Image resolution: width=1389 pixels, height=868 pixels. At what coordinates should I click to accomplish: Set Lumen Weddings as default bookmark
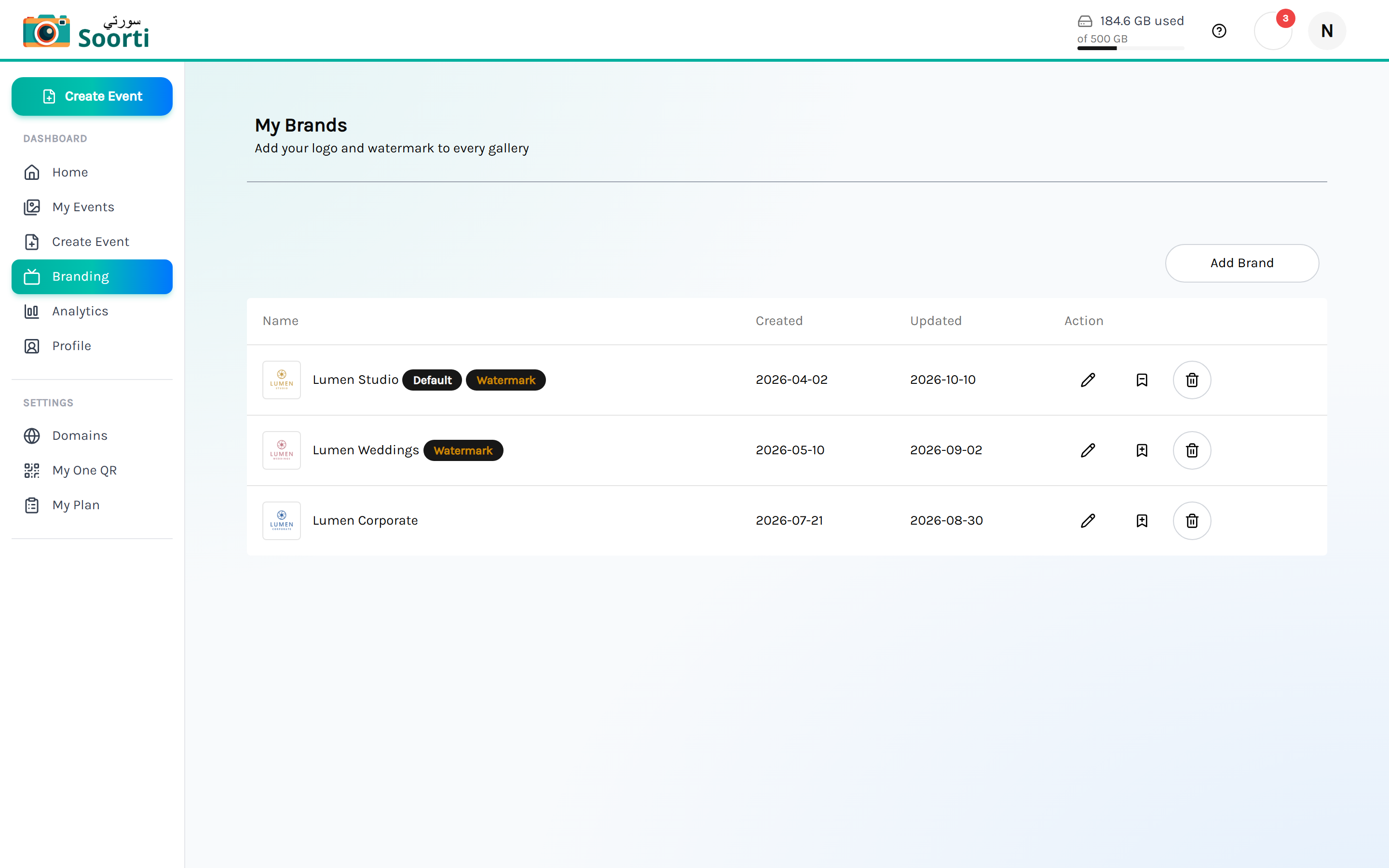click(x=1142, y=451)
